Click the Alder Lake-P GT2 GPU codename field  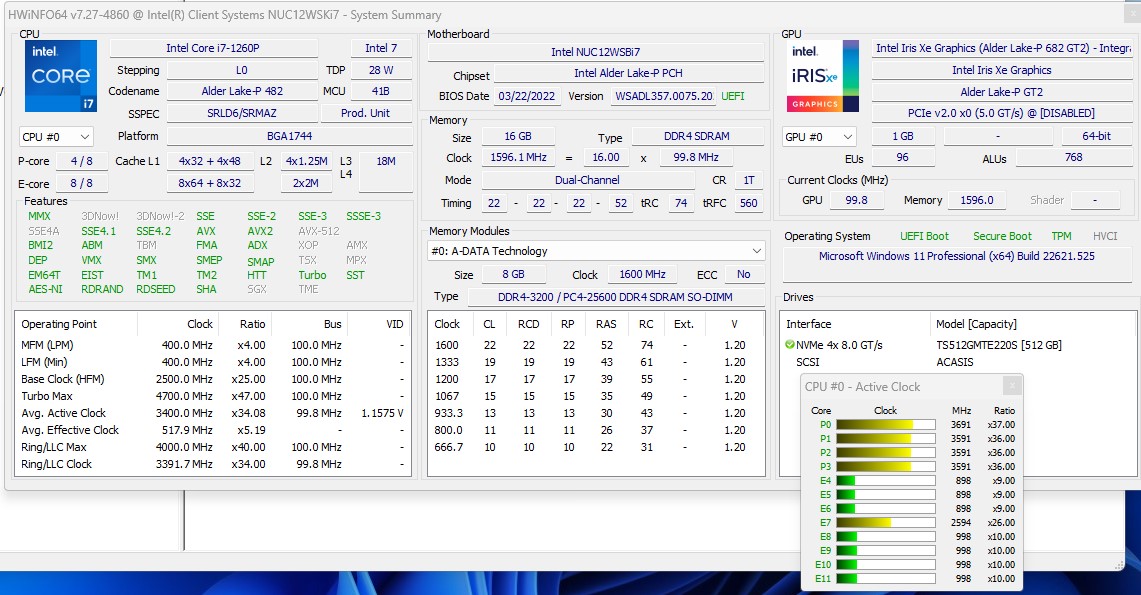point(1002,92)
